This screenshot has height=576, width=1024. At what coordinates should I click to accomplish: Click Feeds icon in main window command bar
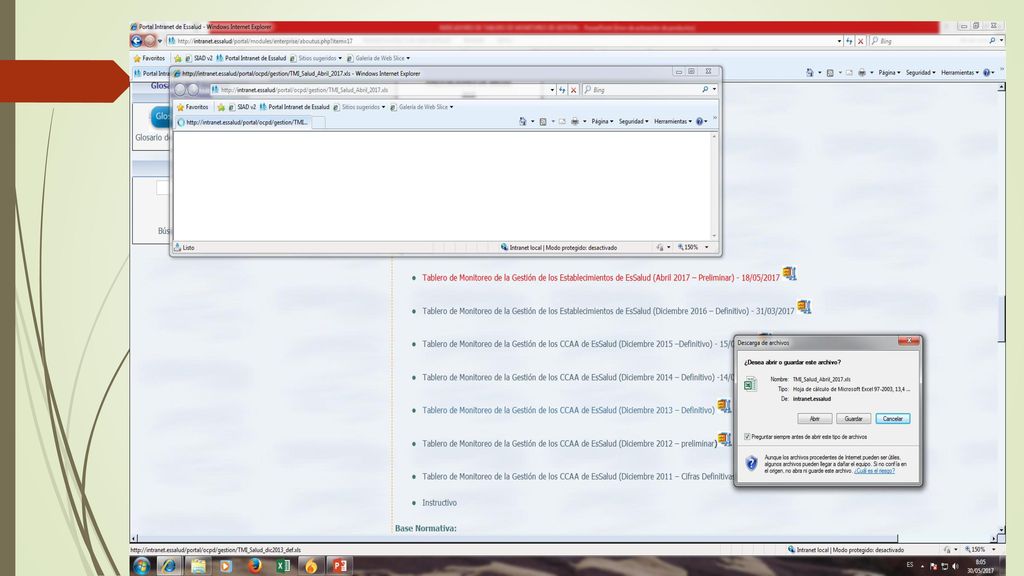coord(830,72)
